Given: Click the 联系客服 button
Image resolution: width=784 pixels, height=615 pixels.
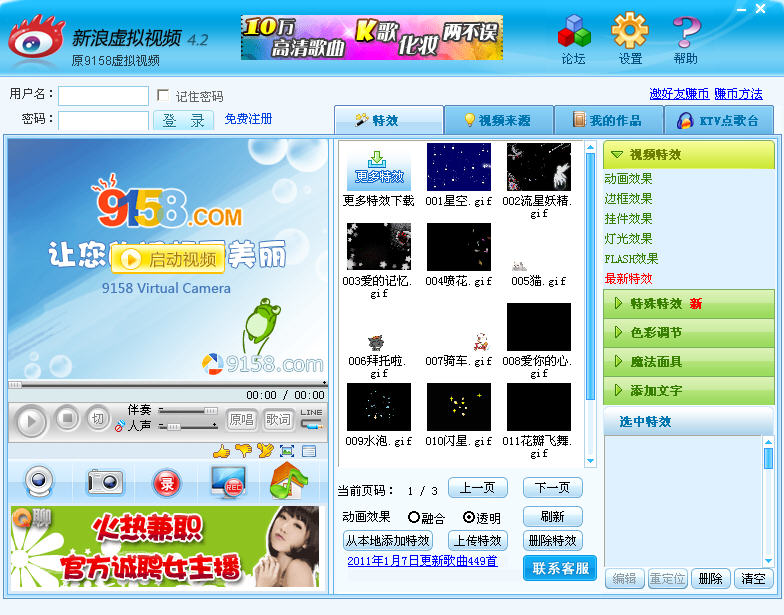Looking at the screenshot, I should click(x=560, y=568).
